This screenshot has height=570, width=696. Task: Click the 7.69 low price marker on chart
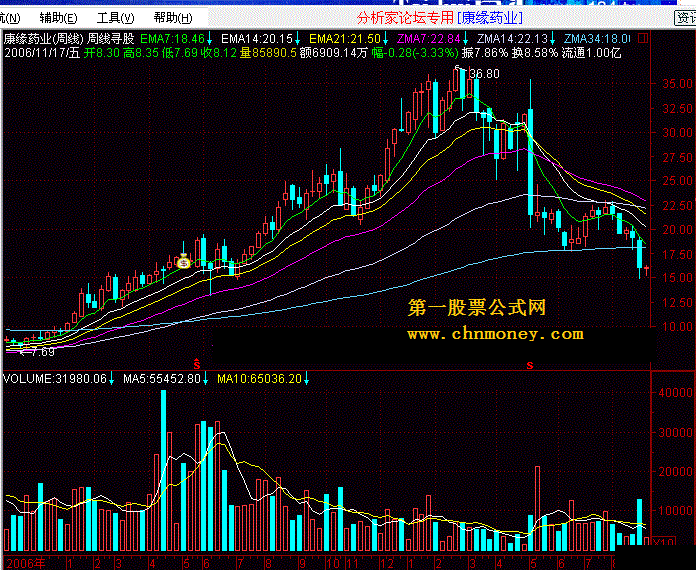42,352
